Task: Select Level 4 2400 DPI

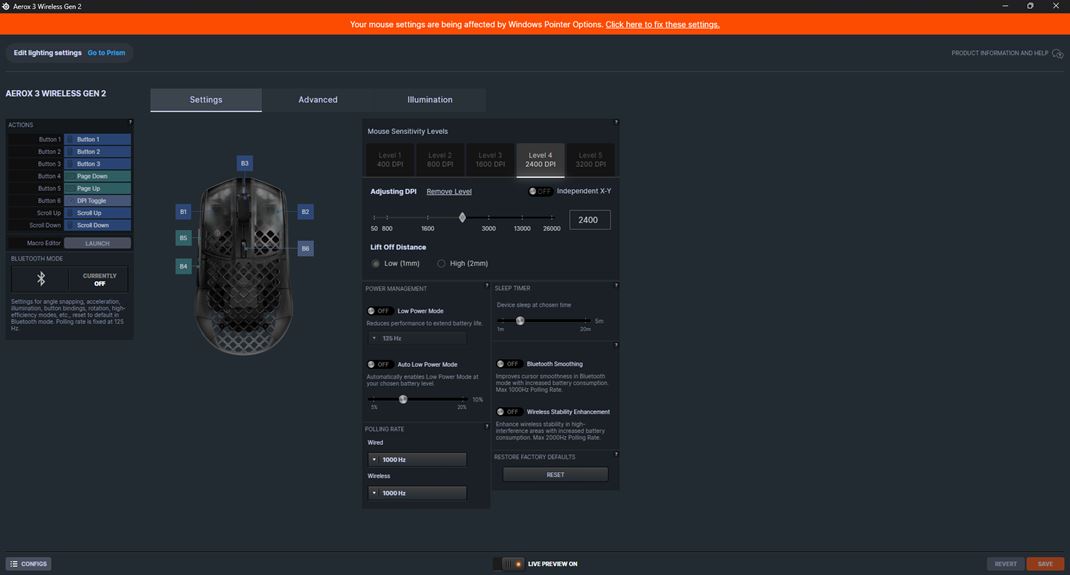Action: click(x=540, y=160)
